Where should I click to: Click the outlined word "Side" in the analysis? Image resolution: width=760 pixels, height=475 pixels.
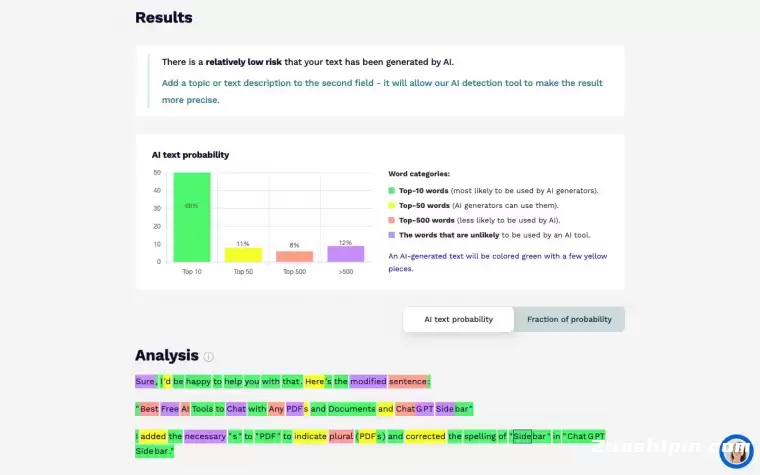[x=522, y=436]
